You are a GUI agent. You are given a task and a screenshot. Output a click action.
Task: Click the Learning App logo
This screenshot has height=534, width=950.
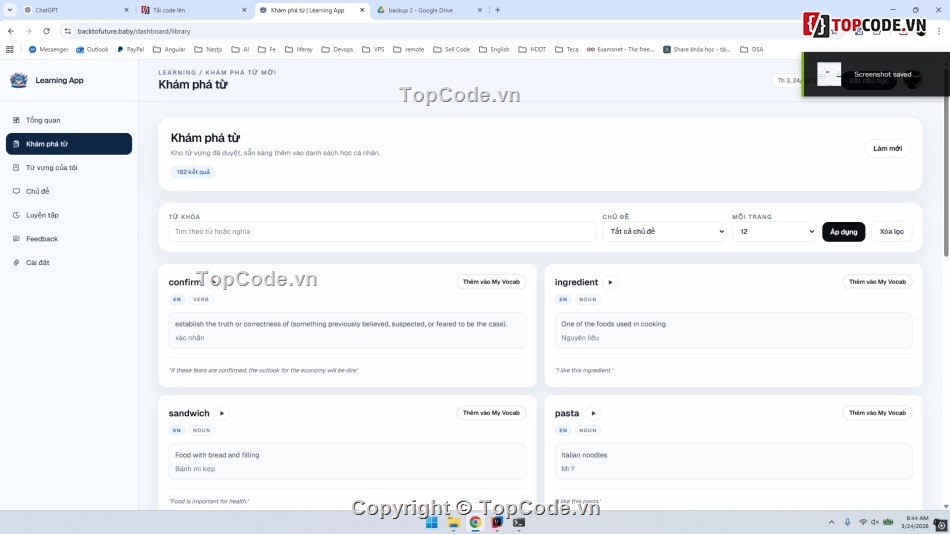19,80
